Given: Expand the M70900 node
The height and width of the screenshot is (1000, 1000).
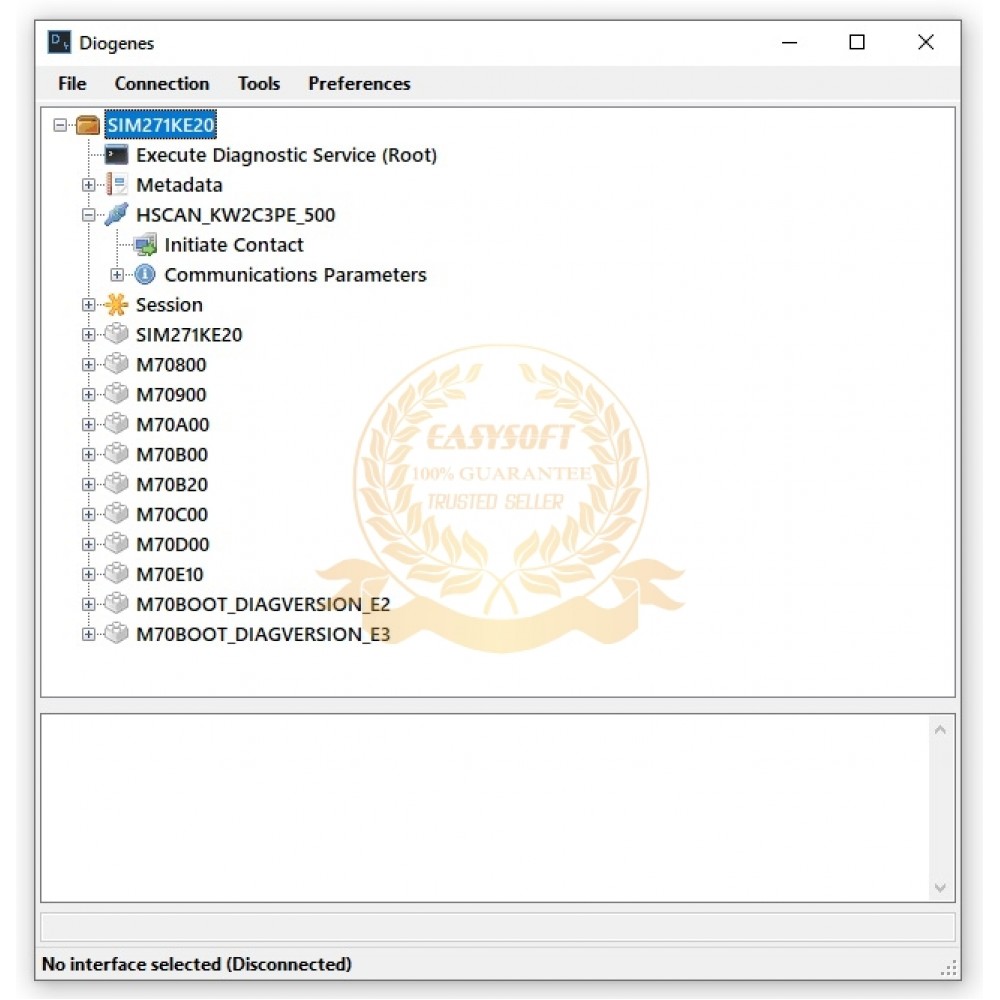Looking at the screenshot, I should pos(89,395).
